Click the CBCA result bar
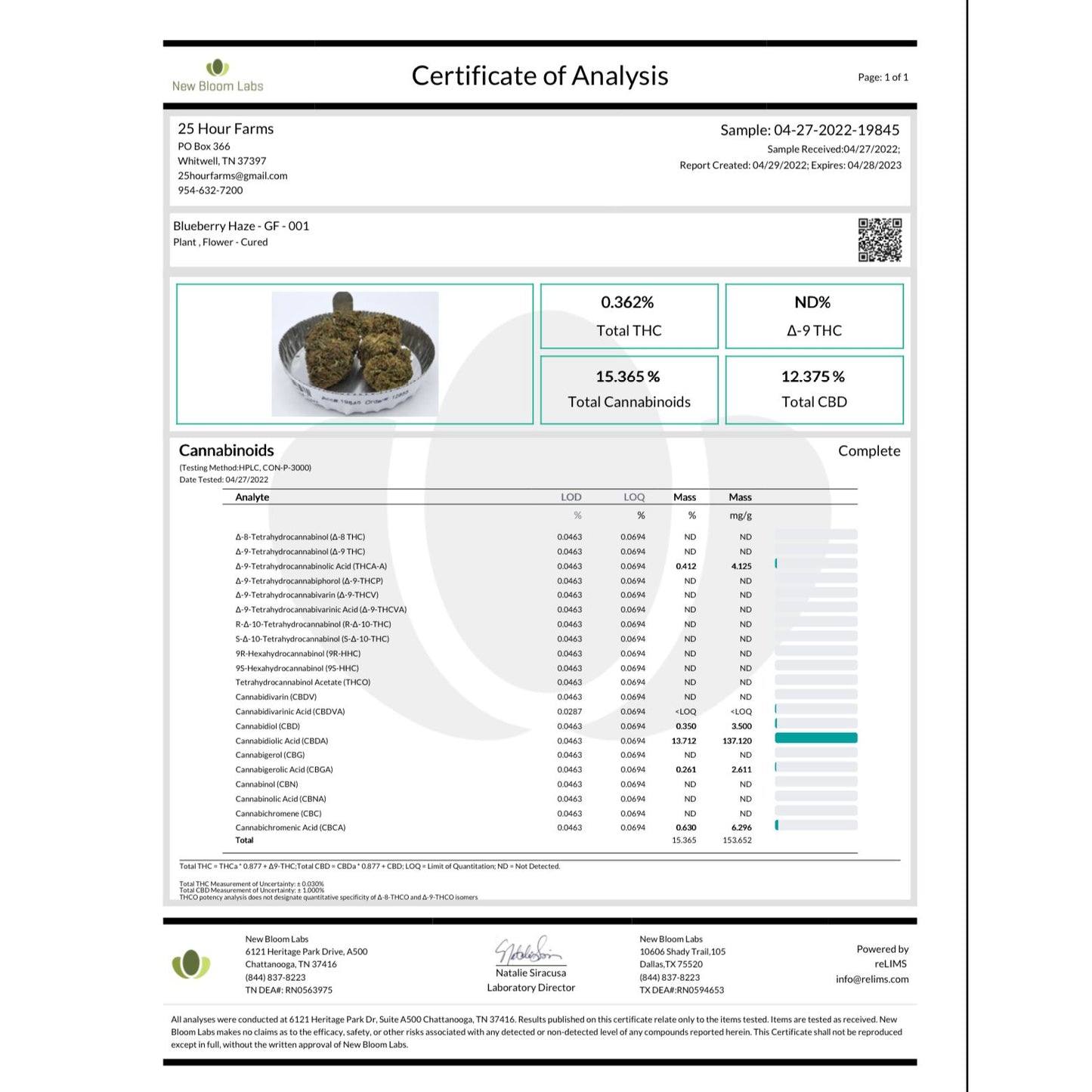Image resolution: width=1092 pixels, height=1092 pixels. click(816, 825)
